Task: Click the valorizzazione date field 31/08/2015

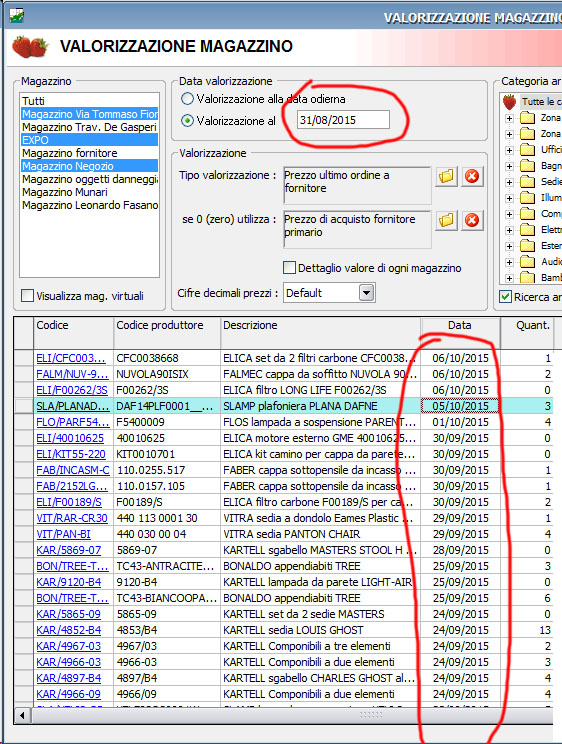Action: [343, 120]
